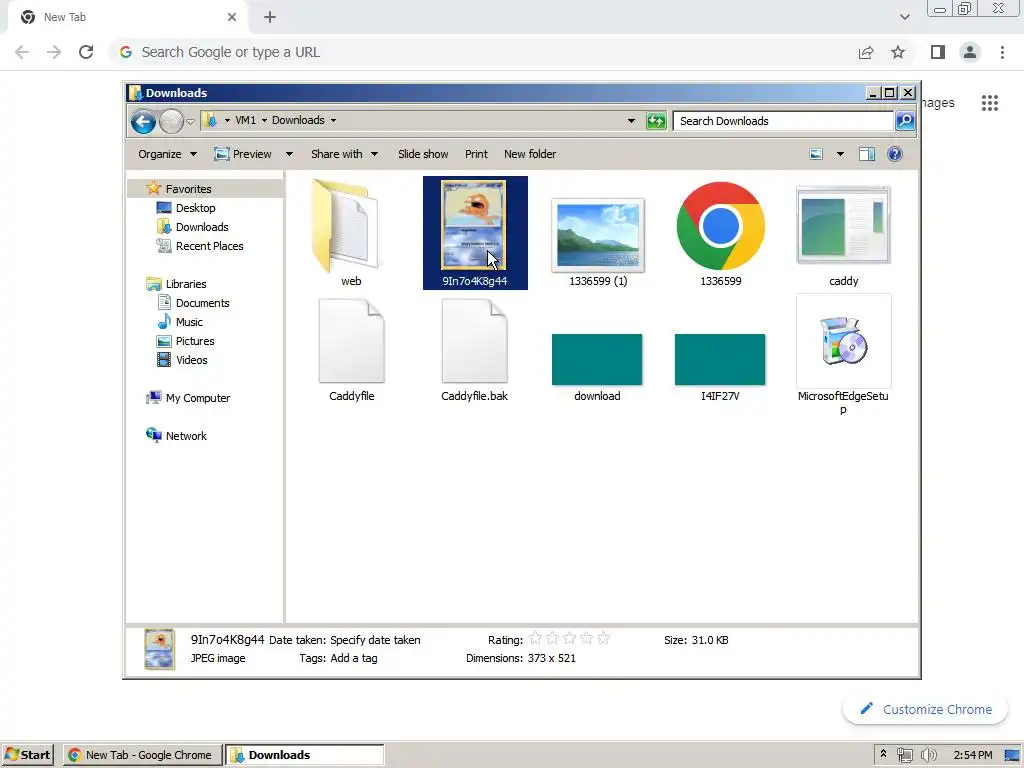Image resolution: width=1024 pixels, height=768 pixels.
Task: Open the Windows Start menu
Action: pyautogui.click(x=27, y=755)
